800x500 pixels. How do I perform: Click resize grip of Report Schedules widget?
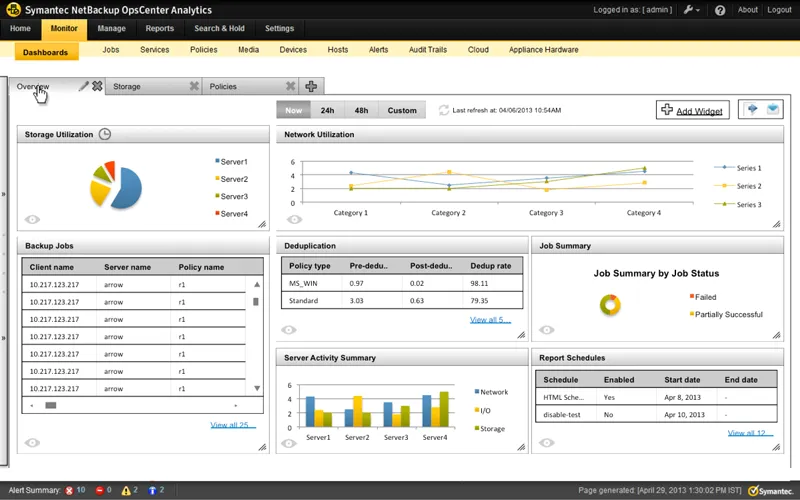click(777, 447)
